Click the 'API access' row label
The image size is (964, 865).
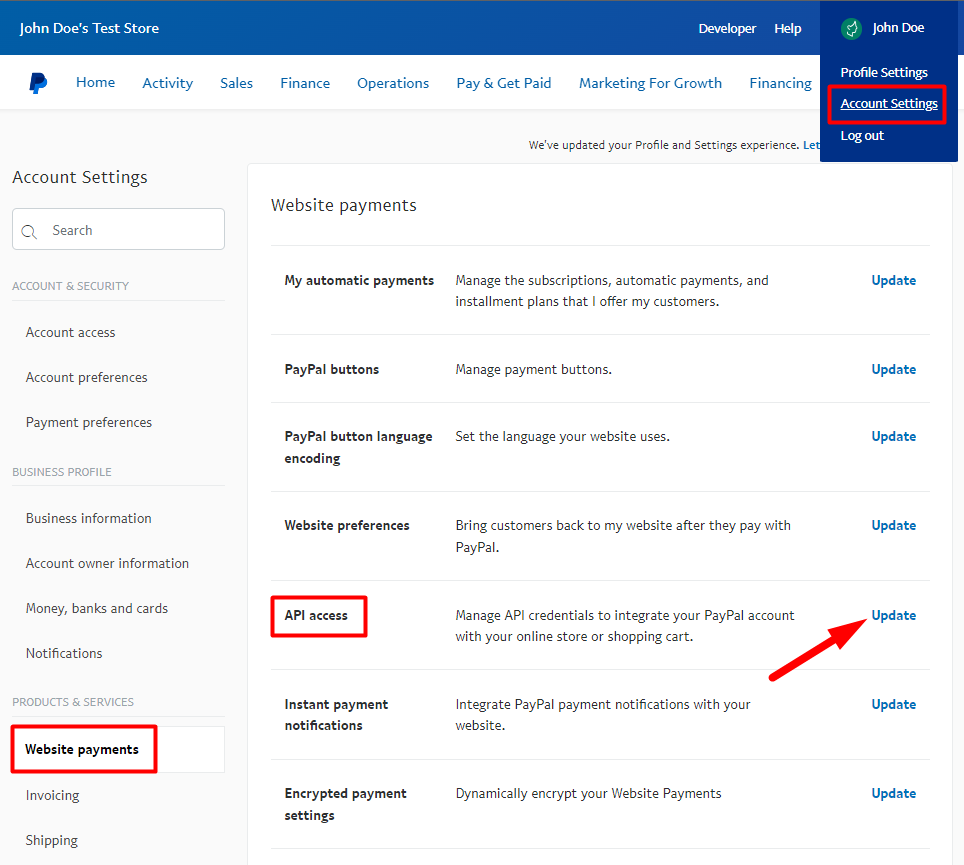pyautogui.click(x=316, y=615)
